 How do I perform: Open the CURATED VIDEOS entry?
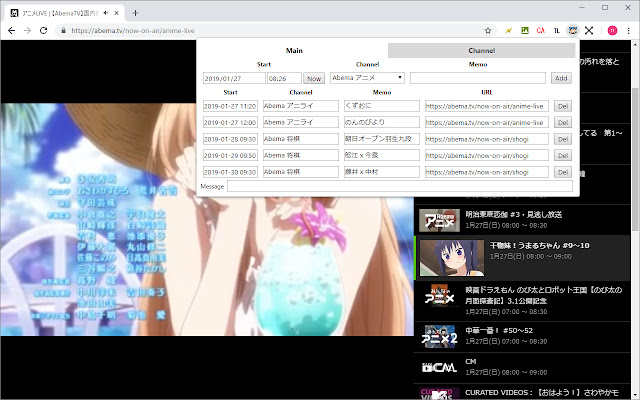(522, 392)
